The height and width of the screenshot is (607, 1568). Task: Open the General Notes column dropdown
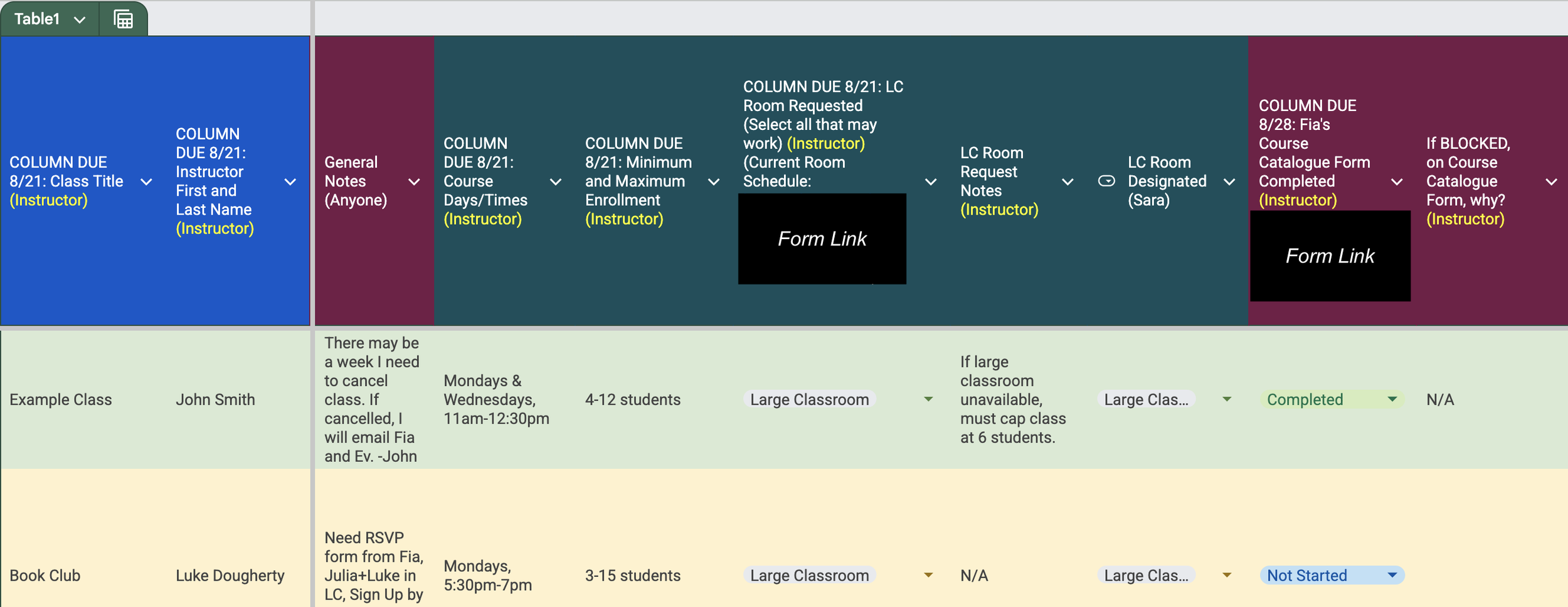pos(414,182)
